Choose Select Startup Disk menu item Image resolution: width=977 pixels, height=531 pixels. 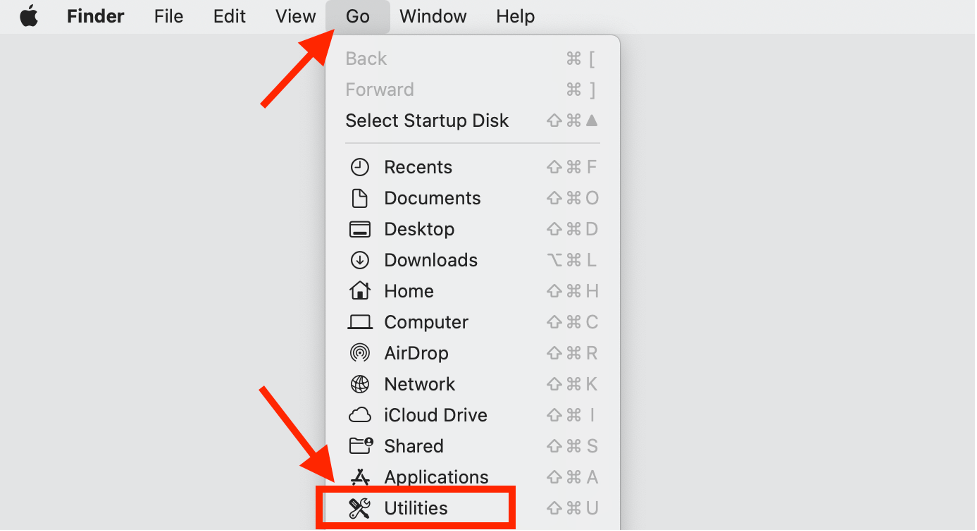427,121
